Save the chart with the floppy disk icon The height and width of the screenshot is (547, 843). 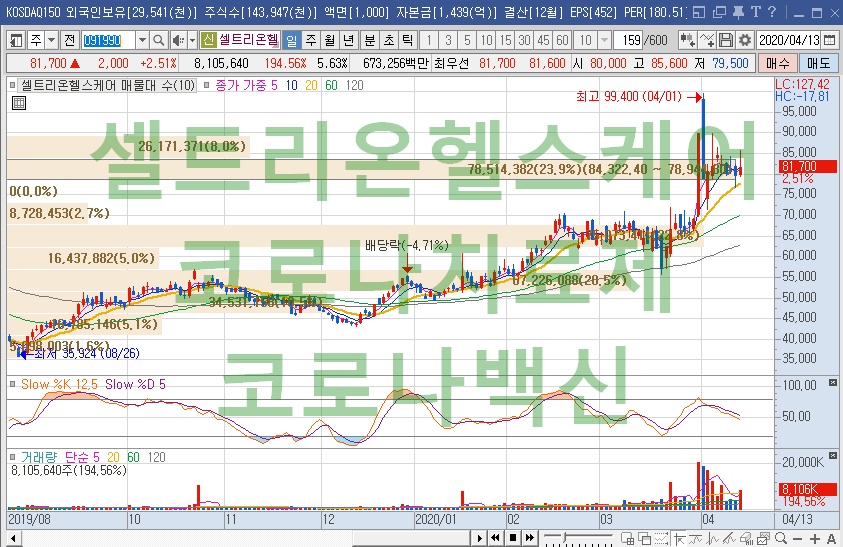725,40
